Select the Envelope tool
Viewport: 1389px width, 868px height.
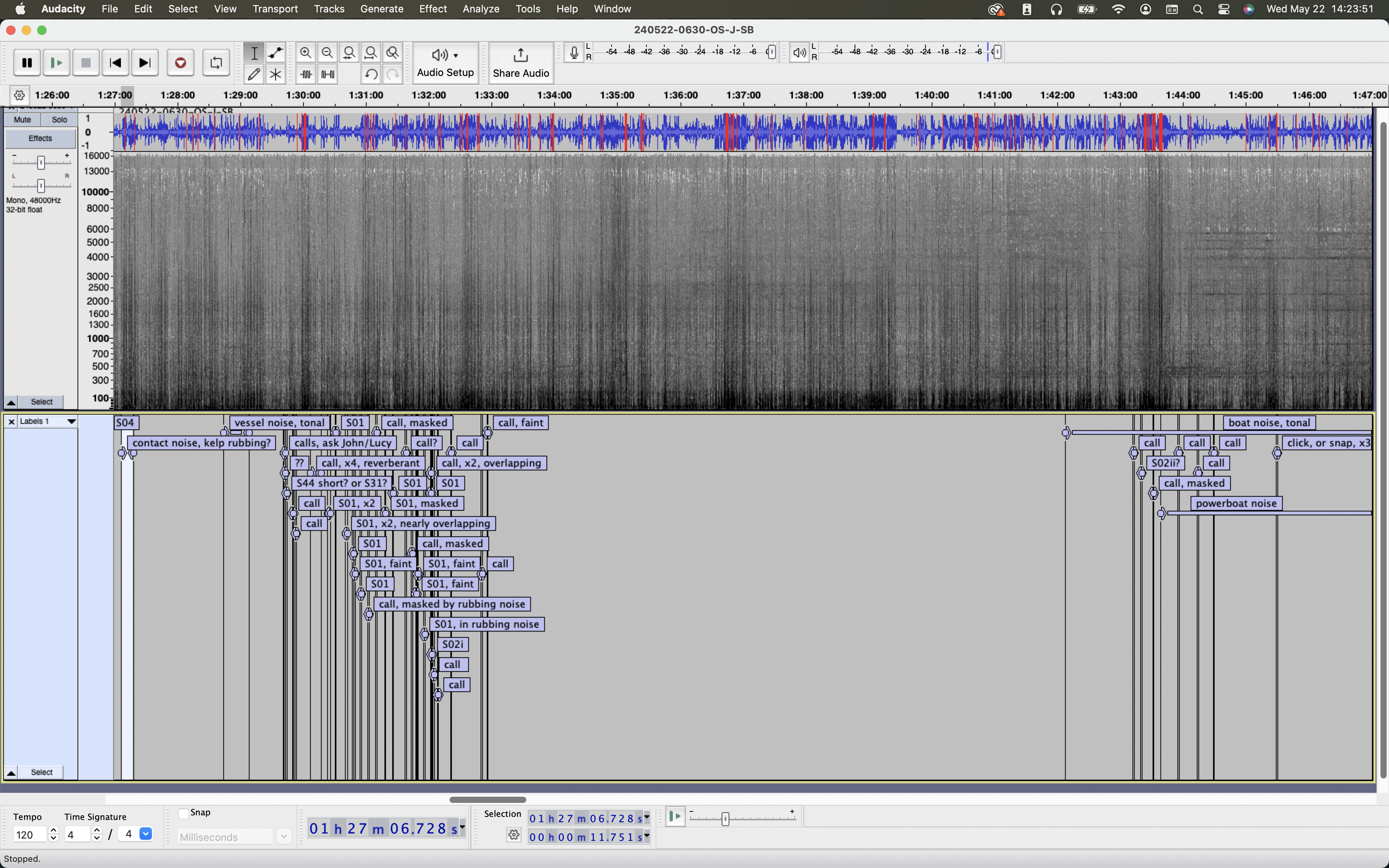coord(276,53)
